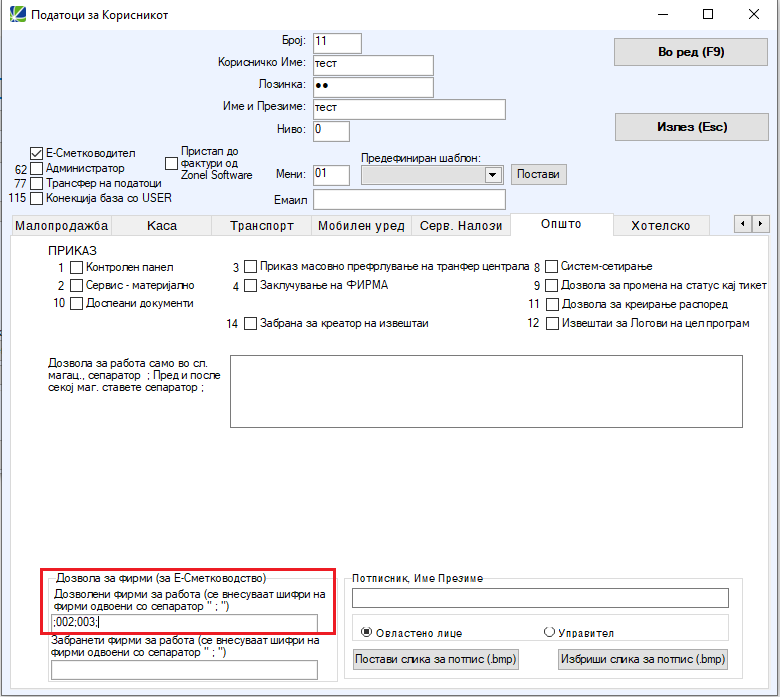Enable Забрана за креатор на извештаи
This screenshot has width=780, height=697.
251,324
